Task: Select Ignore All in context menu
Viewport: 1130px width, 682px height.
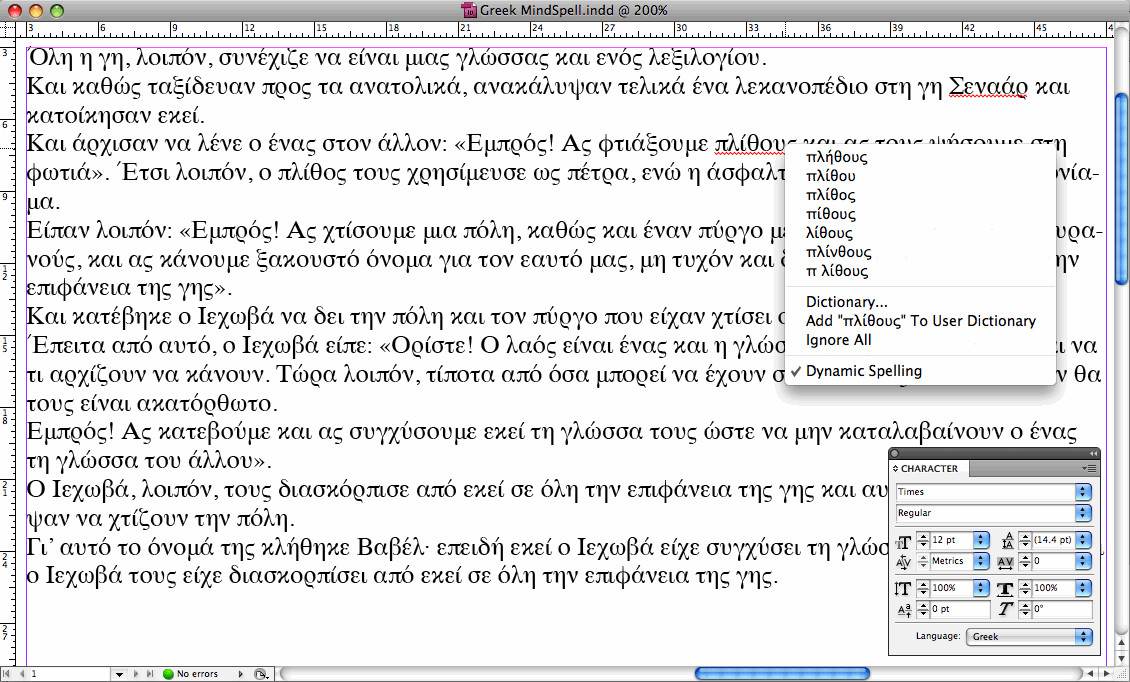Action: click(838, 340)
